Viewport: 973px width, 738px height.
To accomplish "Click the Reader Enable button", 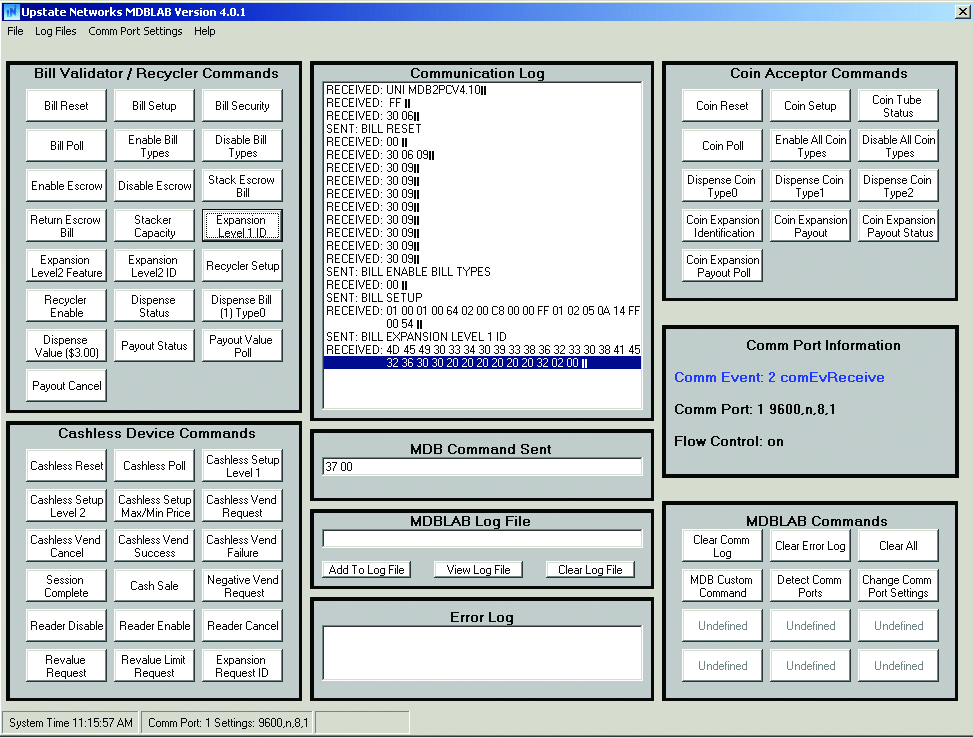I will (x=154, y=626).
